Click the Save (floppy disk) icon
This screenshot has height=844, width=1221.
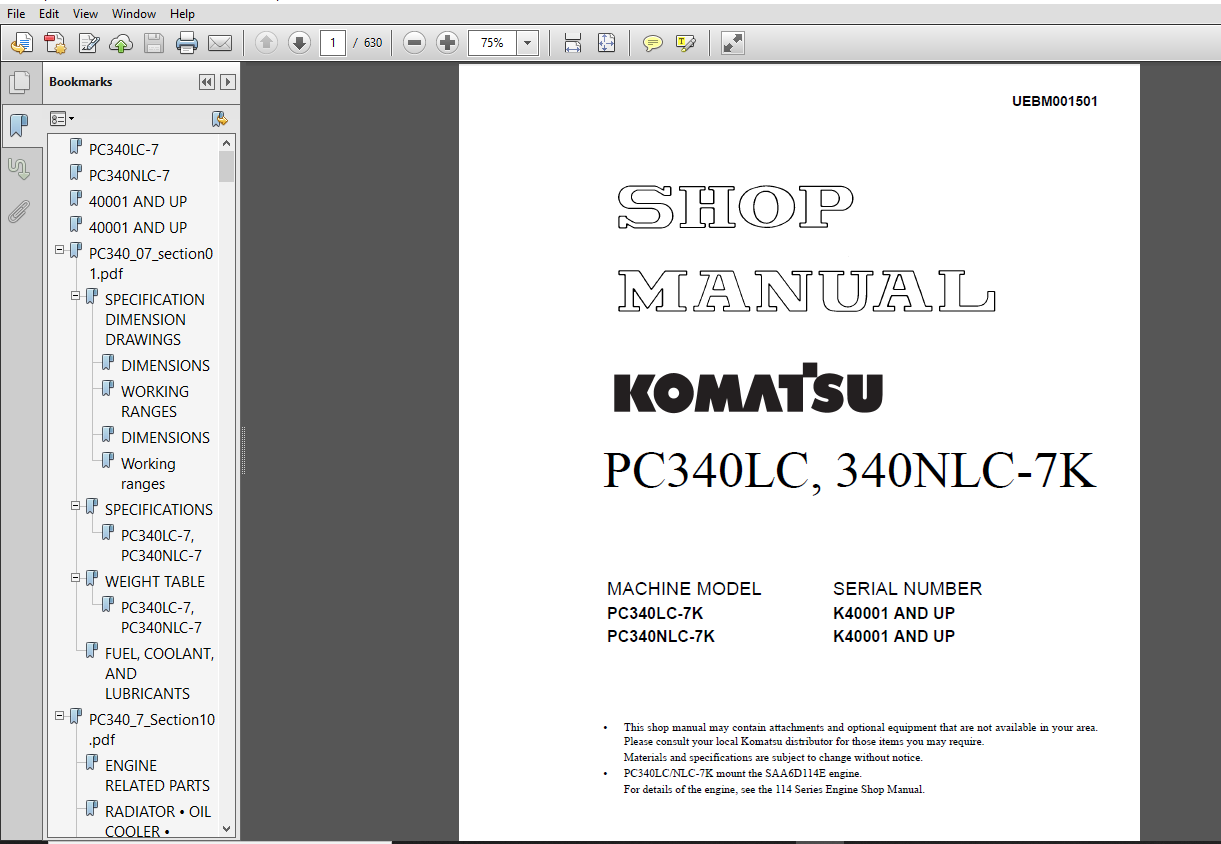pyautogui.click(x=153, y=43)
